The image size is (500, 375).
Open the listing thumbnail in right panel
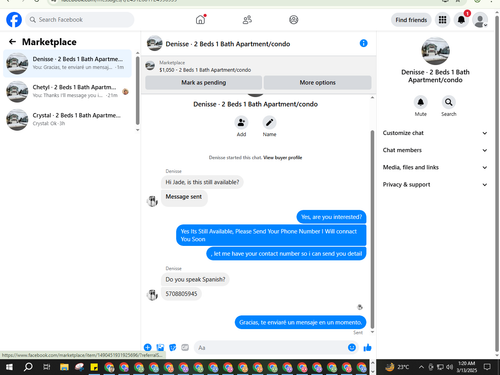(435, 51)
